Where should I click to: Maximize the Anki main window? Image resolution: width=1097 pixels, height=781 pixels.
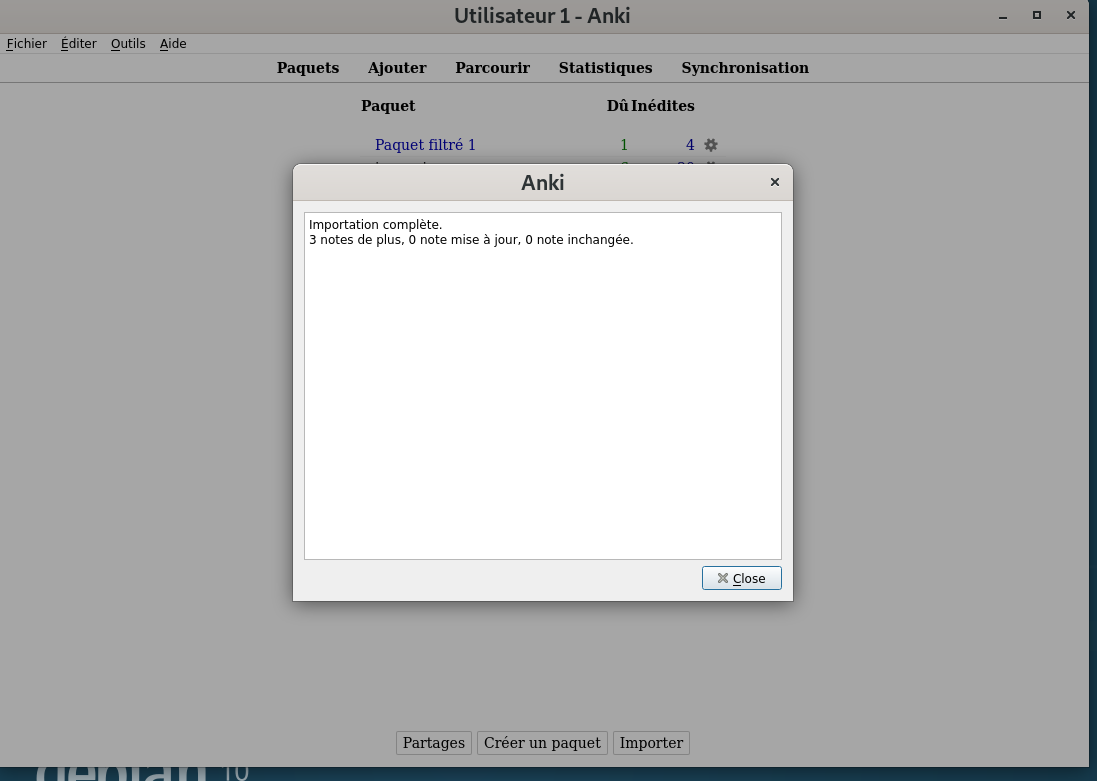(1037, 15)
